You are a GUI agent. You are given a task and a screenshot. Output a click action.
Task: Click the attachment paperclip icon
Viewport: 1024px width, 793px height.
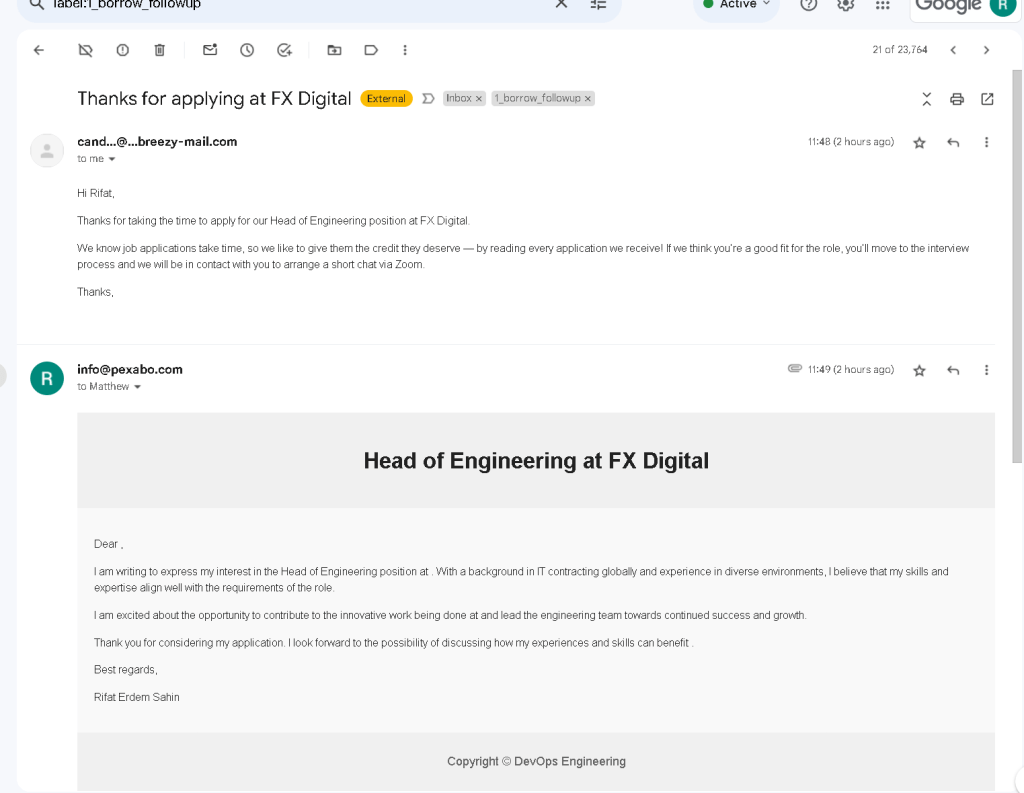click(x=794, y=368)
